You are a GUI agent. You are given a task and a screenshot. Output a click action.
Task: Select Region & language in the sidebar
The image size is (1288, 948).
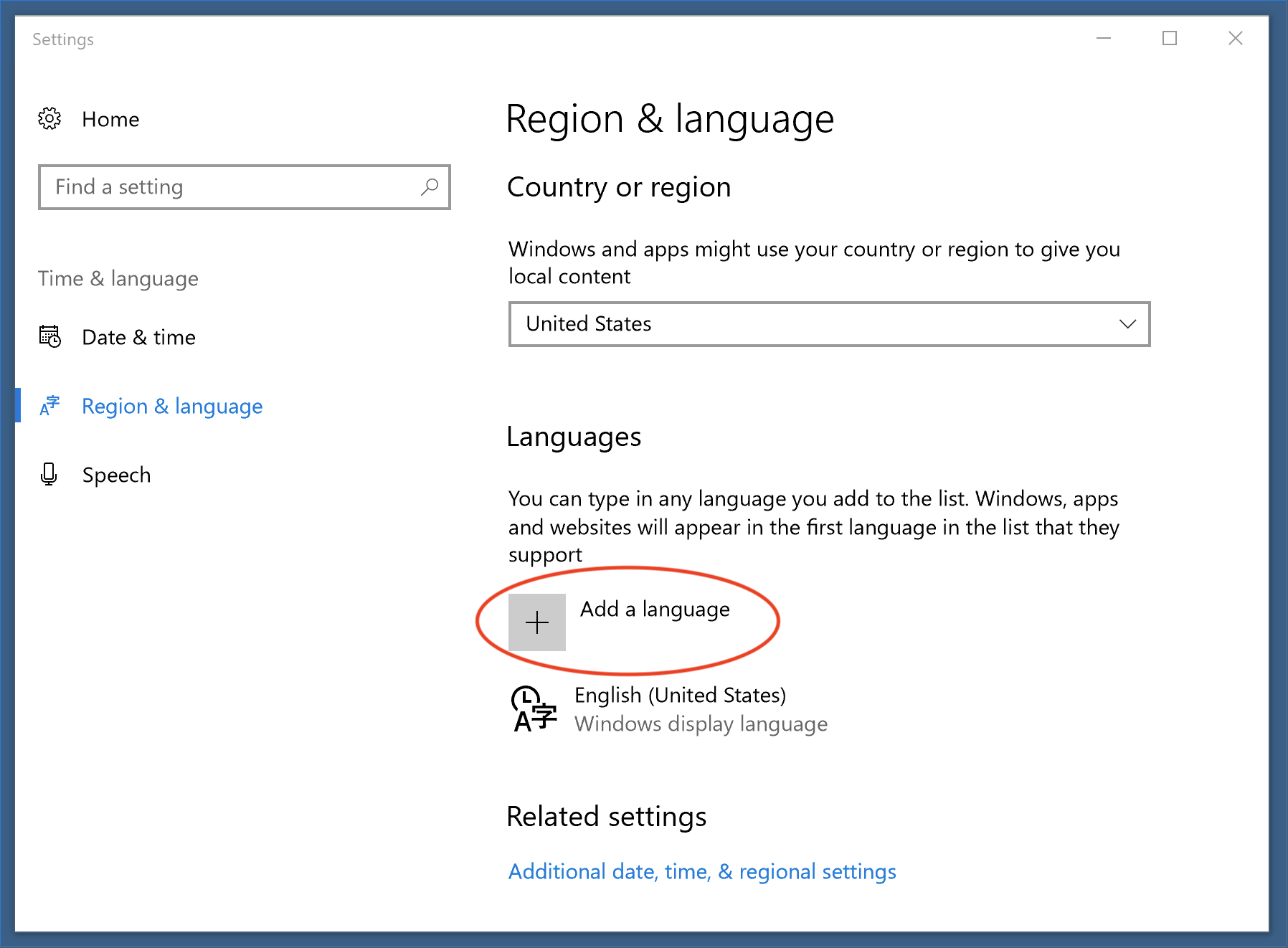click(x=172, y=407)
